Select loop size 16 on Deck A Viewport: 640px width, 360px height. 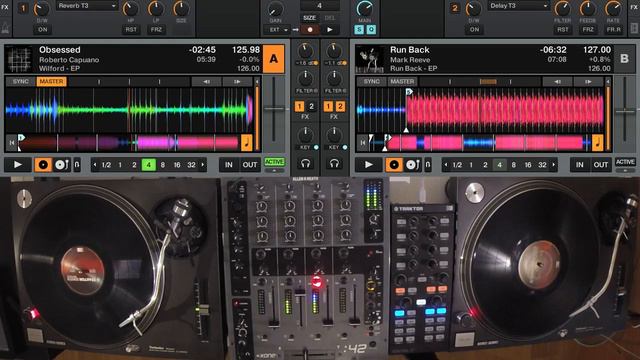tap(177, 165)
